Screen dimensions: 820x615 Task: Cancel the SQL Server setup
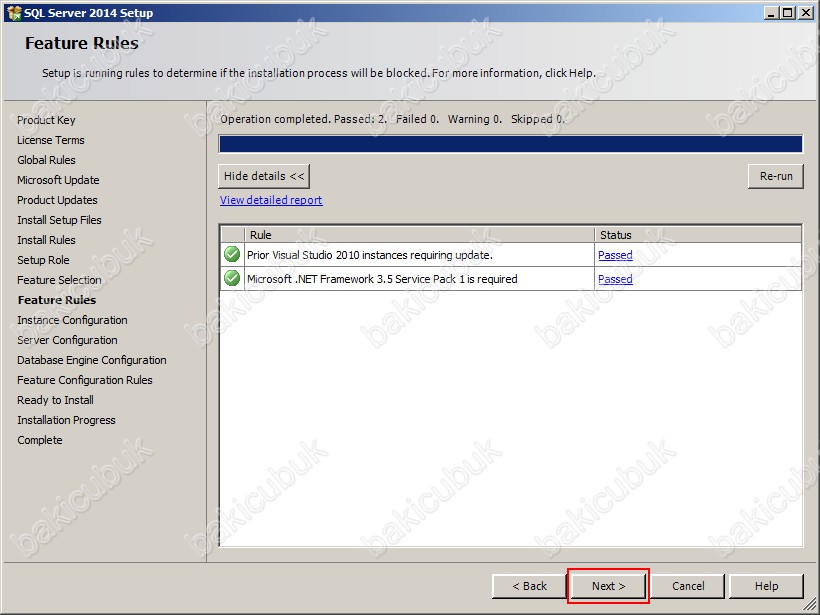click(688, 586)
